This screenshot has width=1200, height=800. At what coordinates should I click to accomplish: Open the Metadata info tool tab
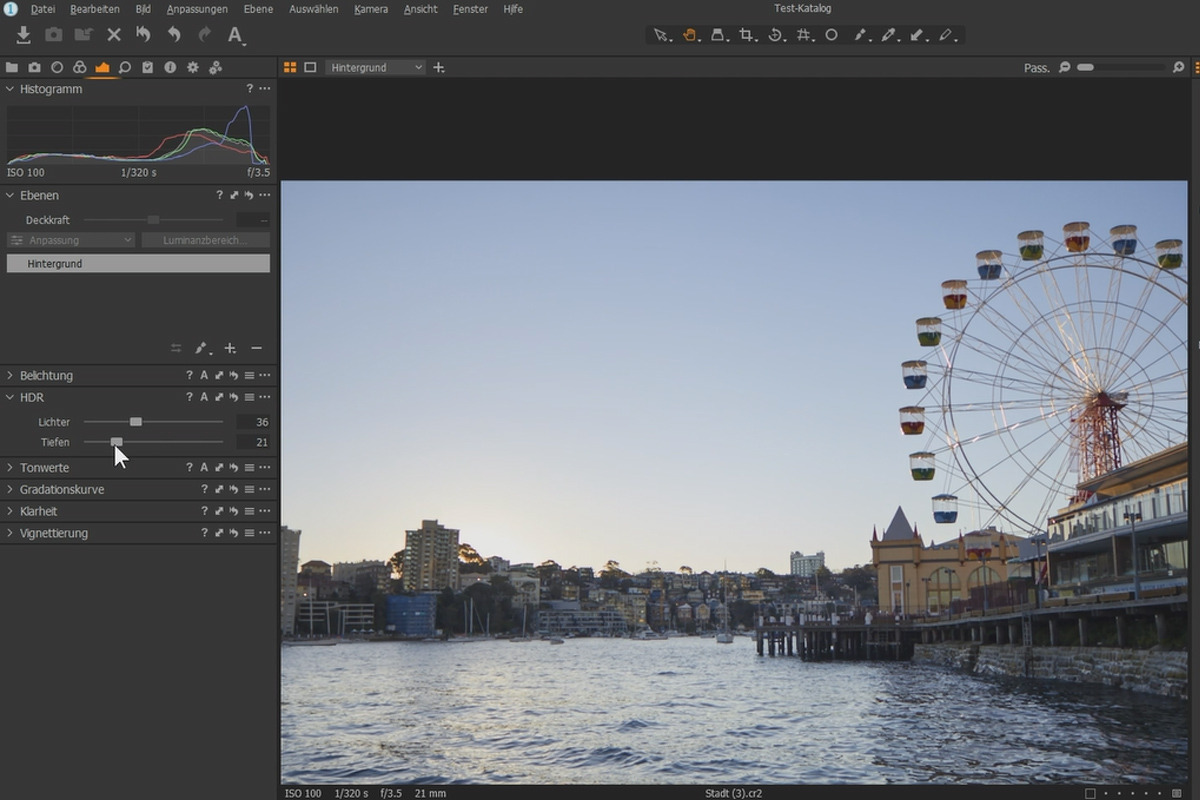tap(170, 67)
